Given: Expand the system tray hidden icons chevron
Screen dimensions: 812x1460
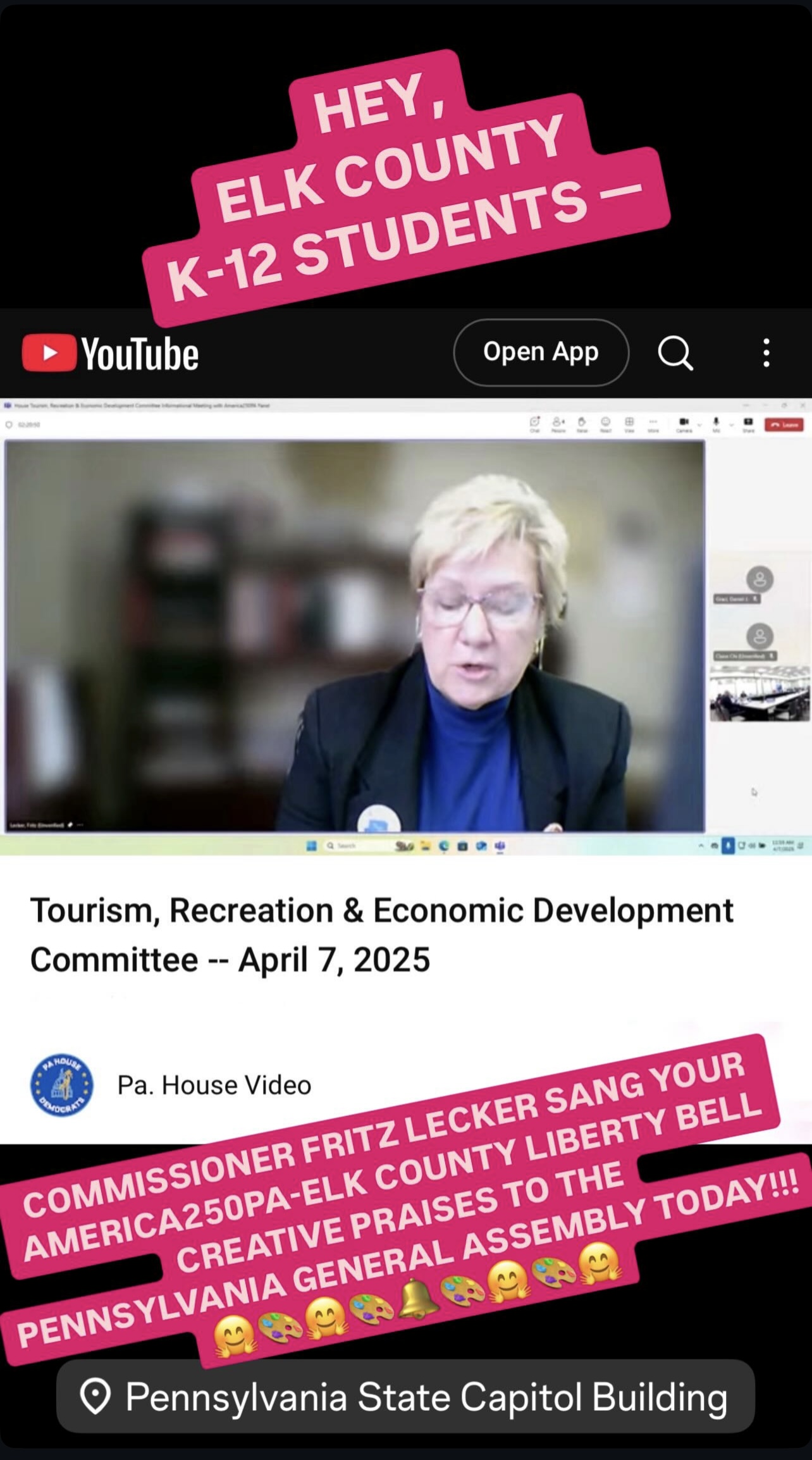Looking at the screenshot, I should [703, 846].
